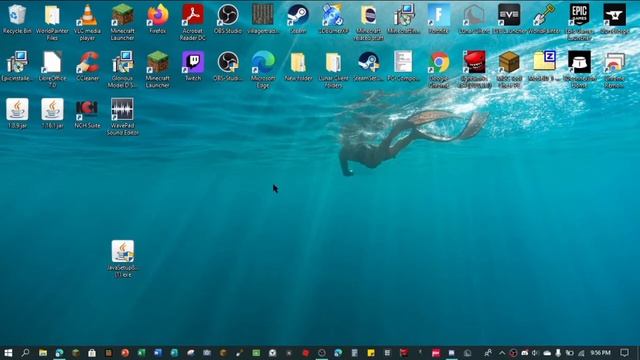Select the EpicInstaller setup icon
Image resolution: width=640 pixels, height=360 pixels.
click(x=17, y=67)
